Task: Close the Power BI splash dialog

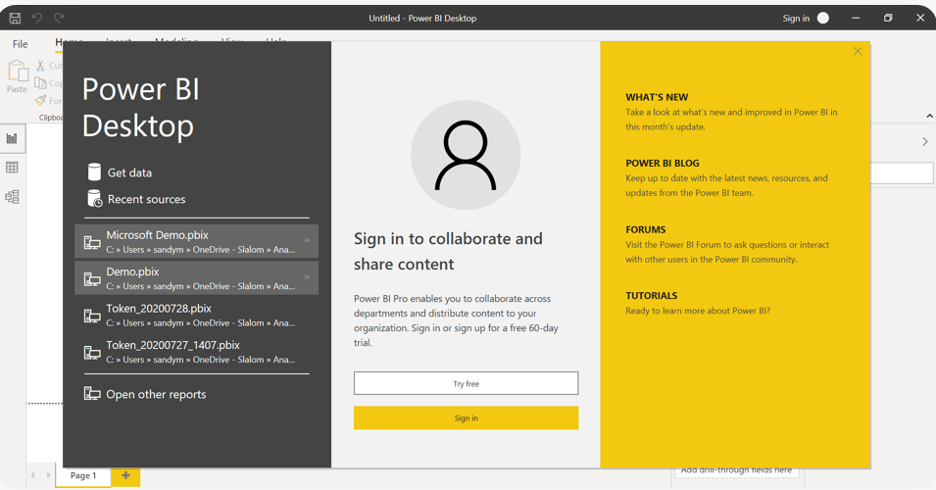Action: (x=857, y=51)
